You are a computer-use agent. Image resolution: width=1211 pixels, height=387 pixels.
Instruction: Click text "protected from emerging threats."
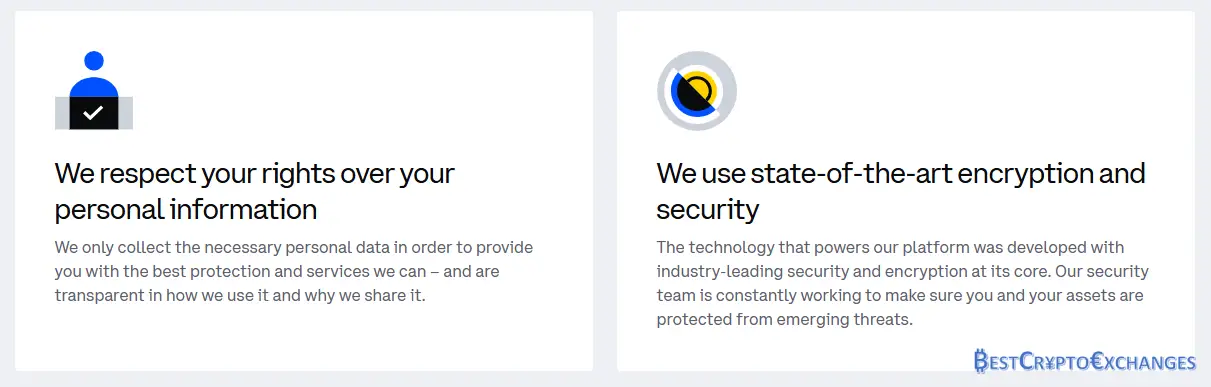point(785,321)
